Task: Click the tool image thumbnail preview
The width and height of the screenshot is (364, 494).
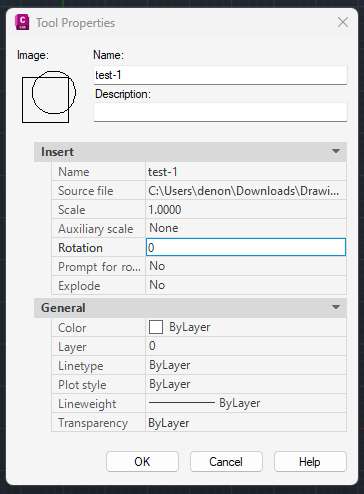Action: point(49,97)
